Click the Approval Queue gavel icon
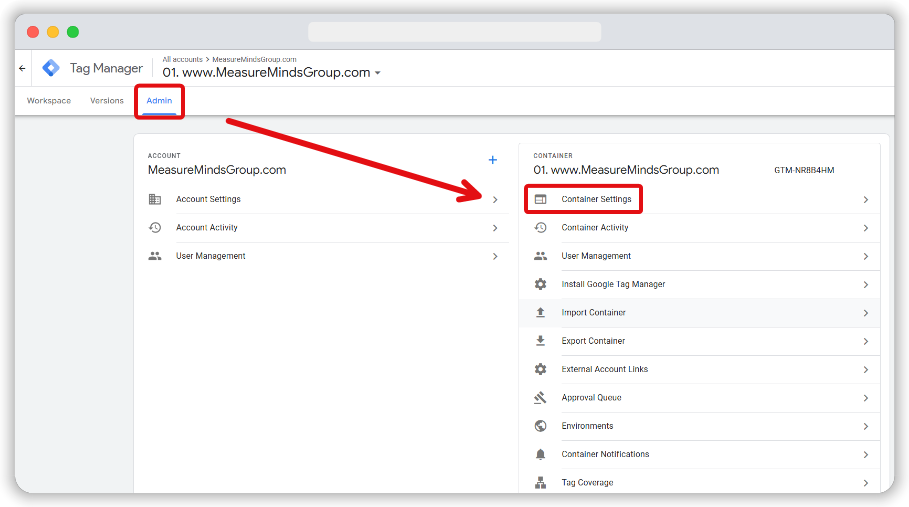Screen dimensions: 909x507 pos(540,397)
